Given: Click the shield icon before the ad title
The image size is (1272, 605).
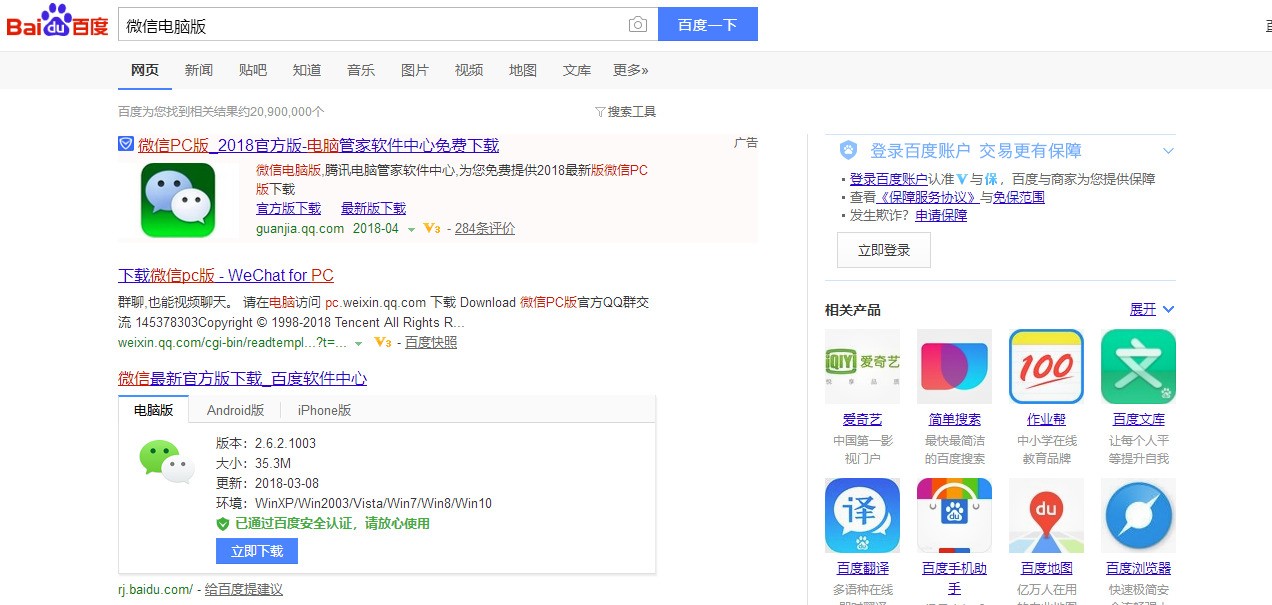Looking at the screenshot, I should pyautogui.click(x=125, y=144).
